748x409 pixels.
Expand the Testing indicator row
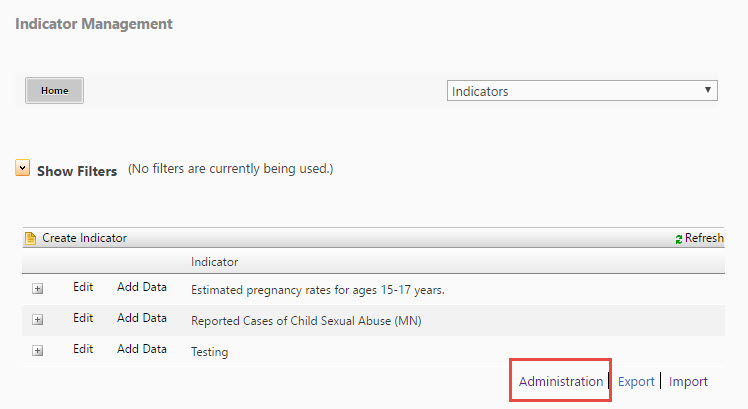pyautogui.click(x=38, y=351)
